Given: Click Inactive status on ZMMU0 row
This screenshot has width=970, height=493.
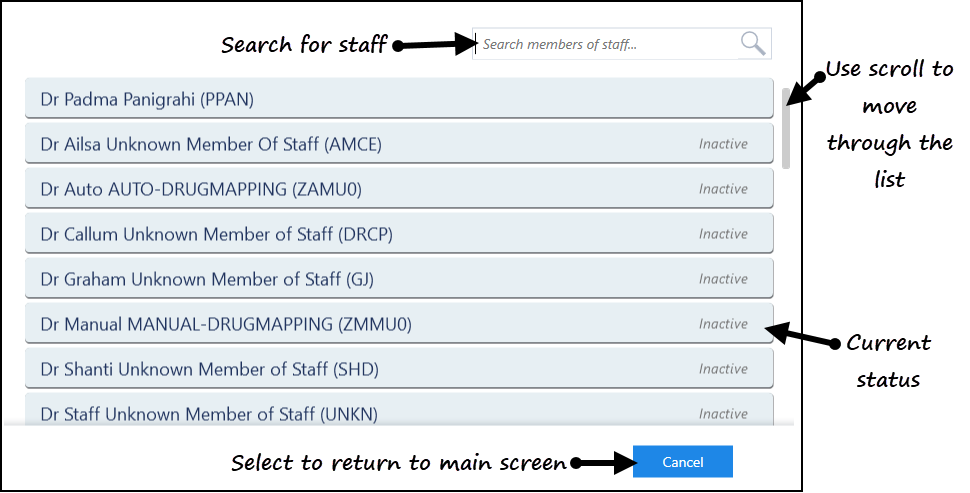Looking at the screenshot, I should pos(723,324).
